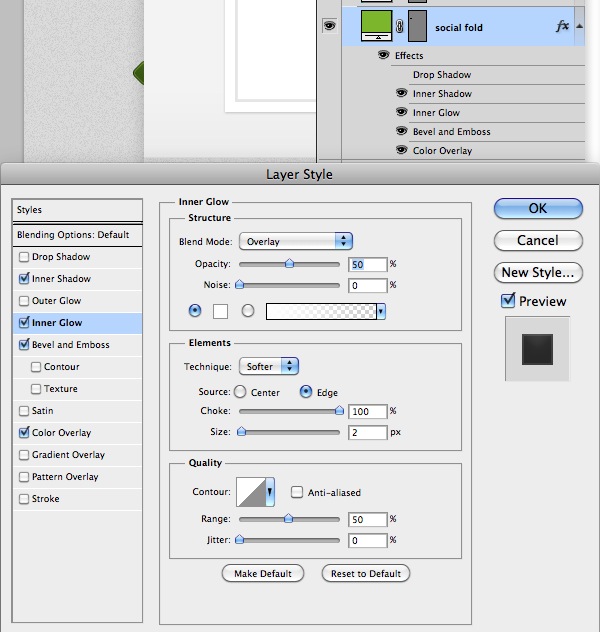
Task: Toggle visibility of all Effects
Action: click(x=384, y=54)
